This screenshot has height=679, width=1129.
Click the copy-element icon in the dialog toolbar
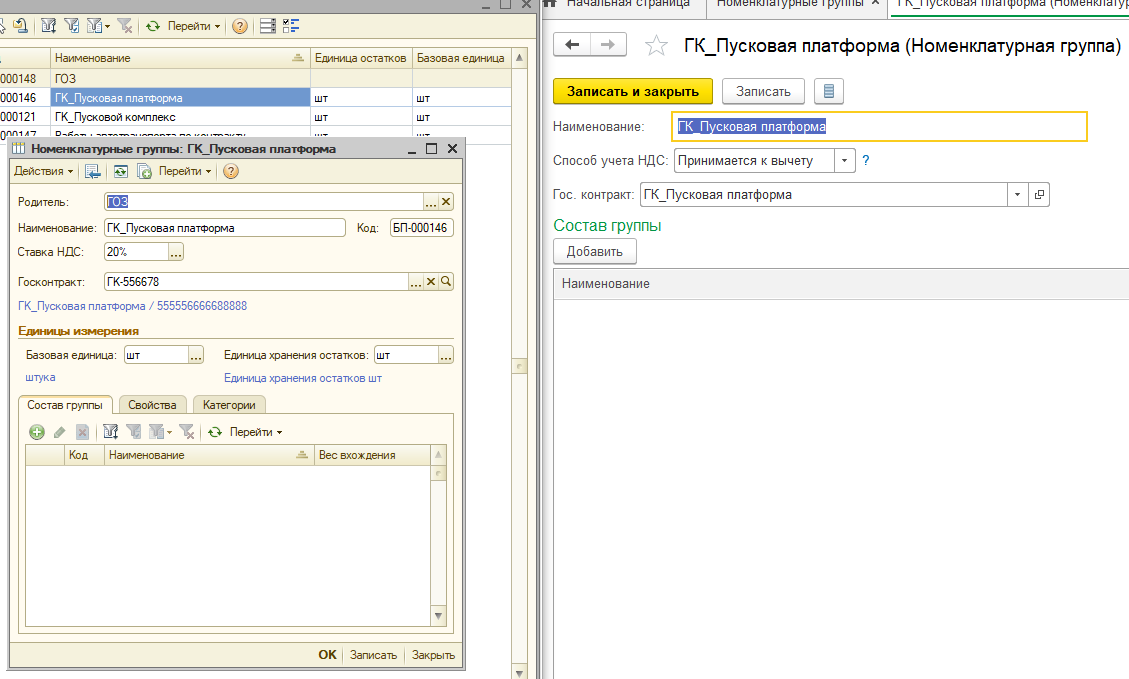tap(144, 171)
